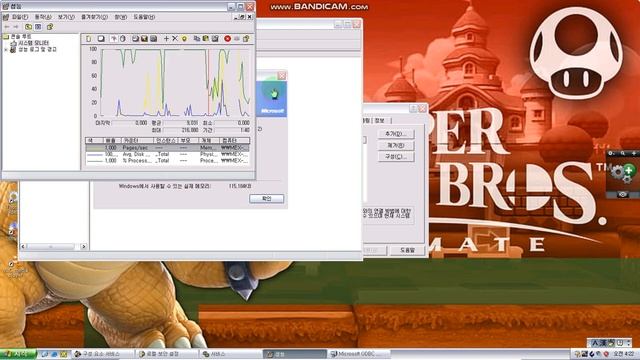This screenshot has height=360, width=640.
Task: Open 동작(A) menu
Action: pos(43,17)
